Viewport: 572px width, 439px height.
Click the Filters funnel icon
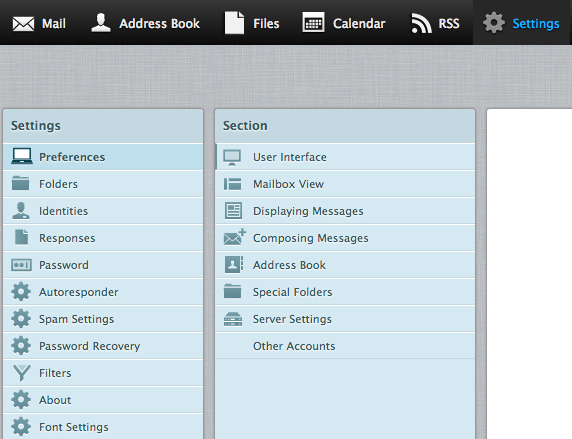click(x=22, y=373)
